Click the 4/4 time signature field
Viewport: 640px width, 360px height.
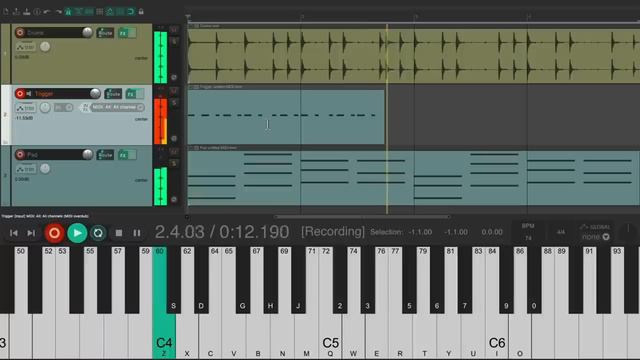[x=561, y=232]
